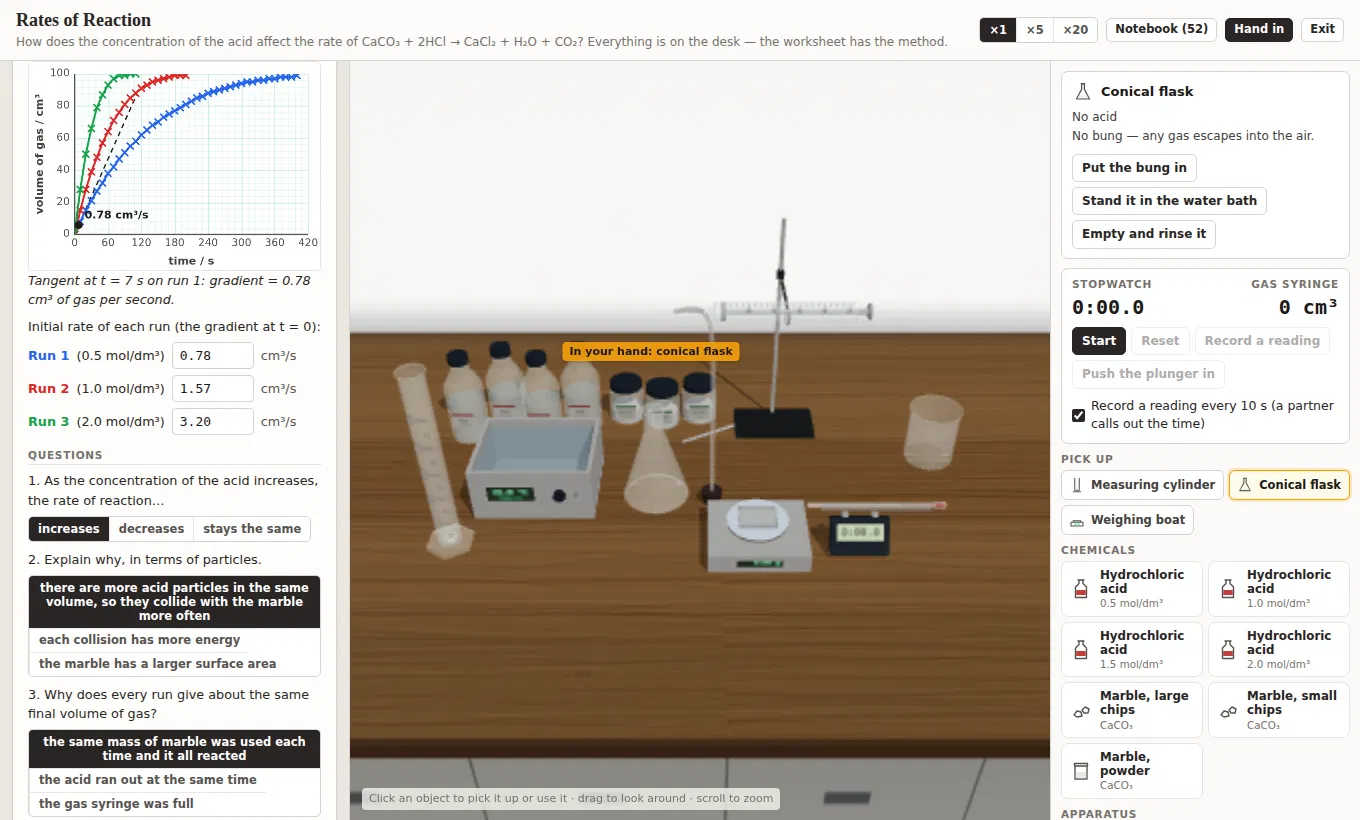This screenshot has height=820, width=1360.
Task: Click the flask icon beside Conical flask heading
Action: [1082, 91]
